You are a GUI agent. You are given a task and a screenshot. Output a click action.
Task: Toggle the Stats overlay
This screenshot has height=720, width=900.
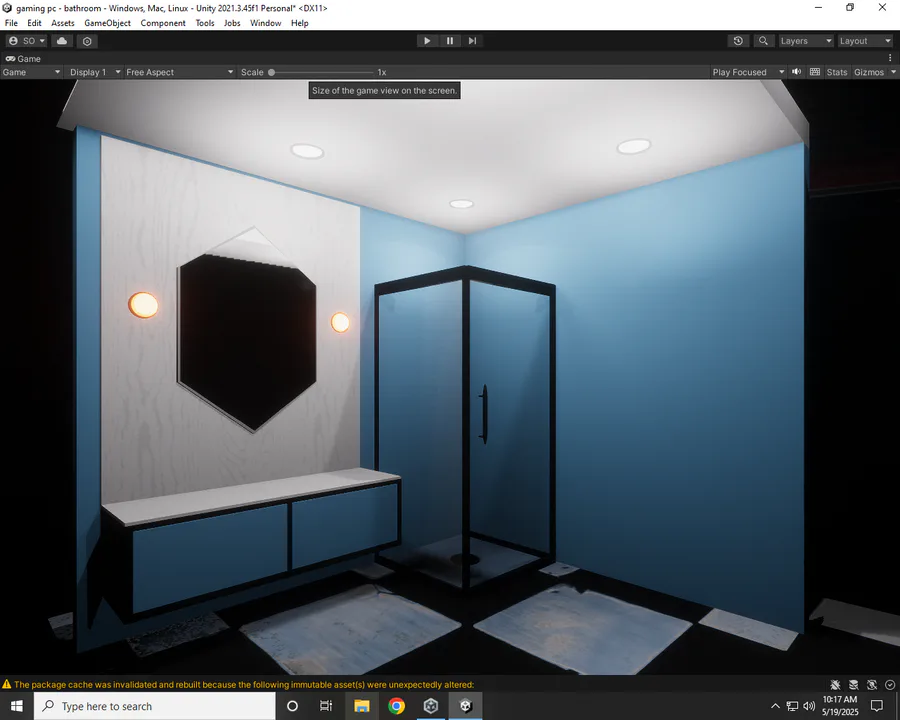point(837,72)
